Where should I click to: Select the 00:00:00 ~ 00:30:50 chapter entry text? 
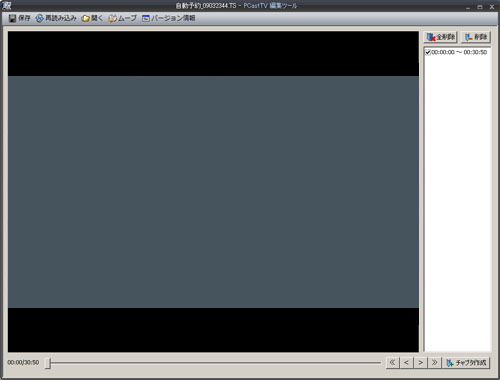459,52
